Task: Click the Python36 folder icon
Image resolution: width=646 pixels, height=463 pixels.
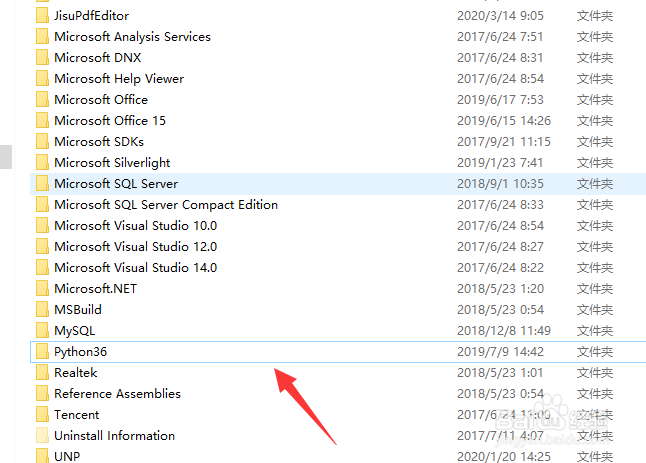Action: coord(42,352)
